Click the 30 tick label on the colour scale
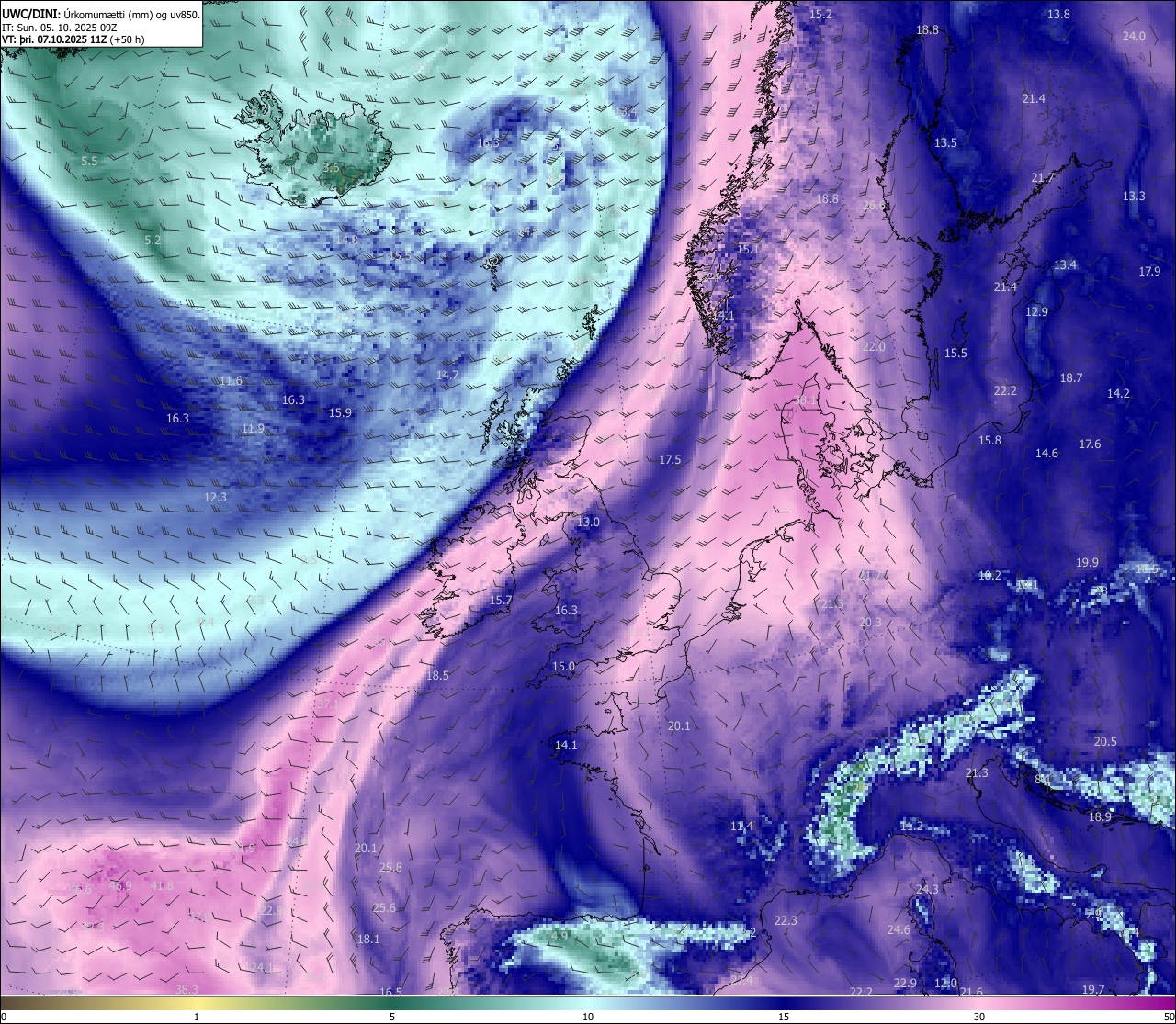The image size is (1176, 1024). point(979,1017)
